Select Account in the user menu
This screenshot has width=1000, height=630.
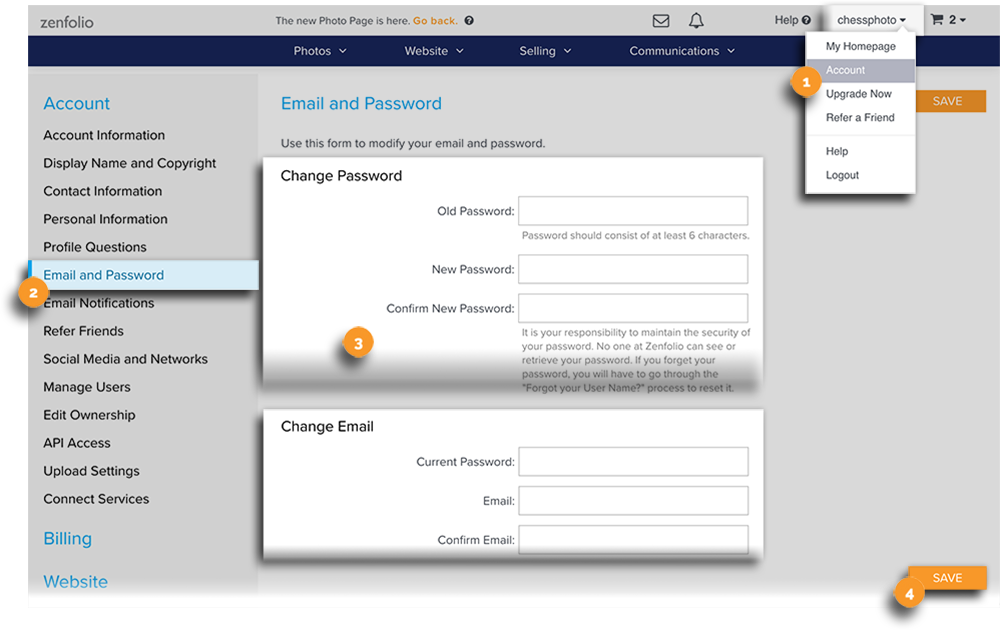tap(846, 70)
